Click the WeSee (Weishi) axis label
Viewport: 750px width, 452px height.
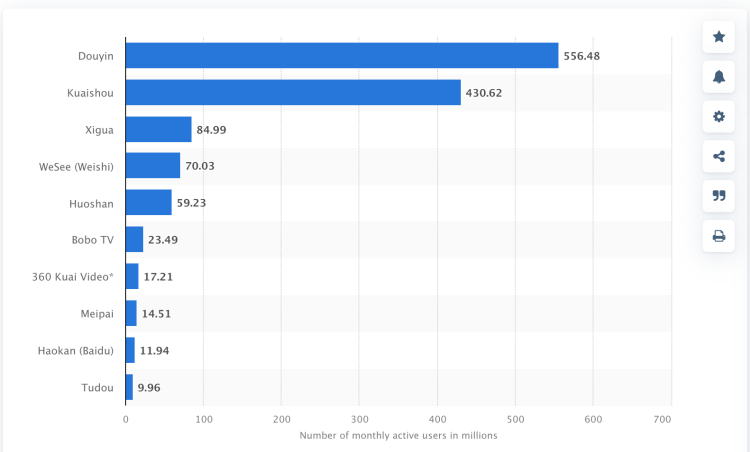(76, 166)
